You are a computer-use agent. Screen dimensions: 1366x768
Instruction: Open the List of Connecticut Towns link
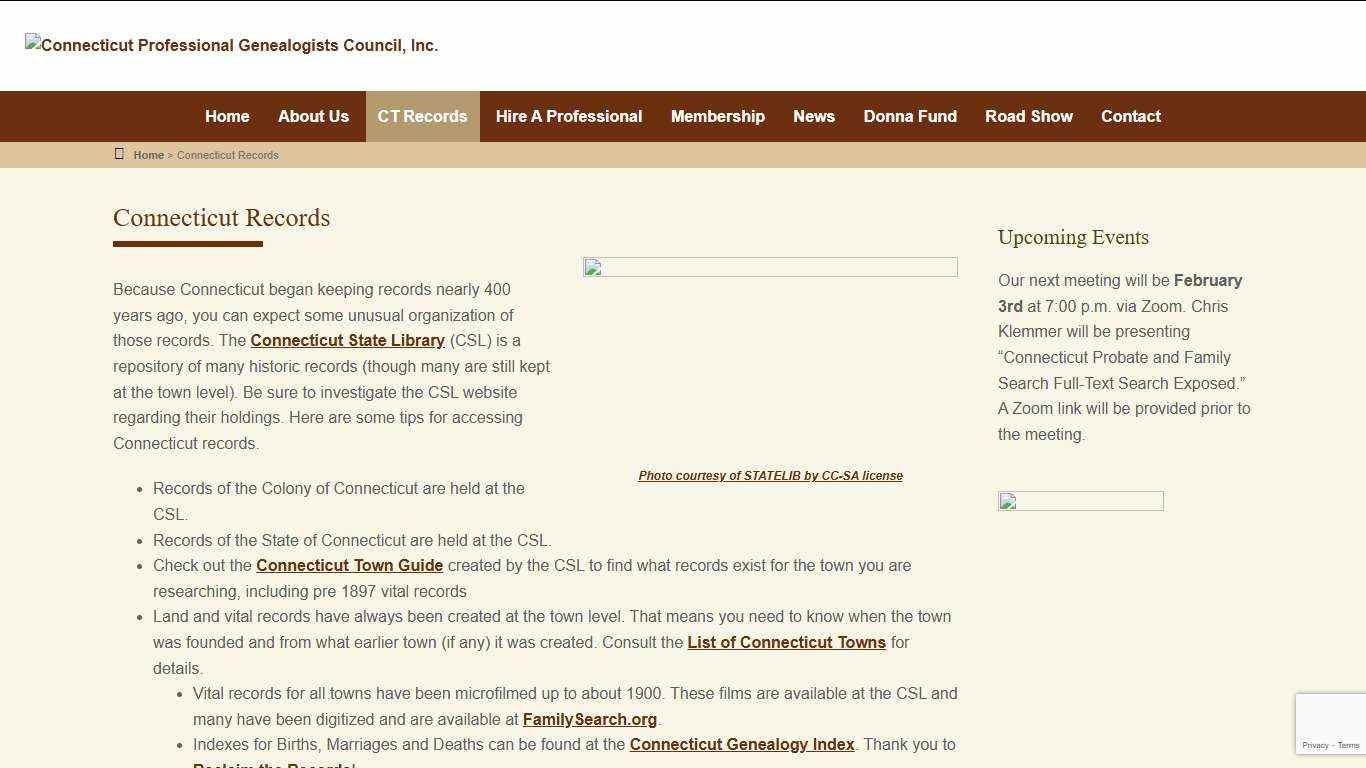coord(785,642)
